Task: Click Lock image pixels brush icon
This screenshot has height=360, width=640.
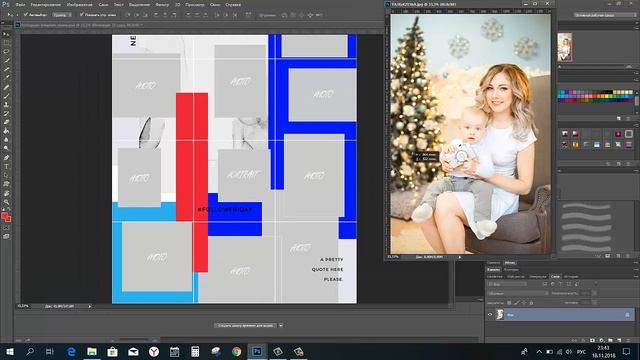Action: 517,302
